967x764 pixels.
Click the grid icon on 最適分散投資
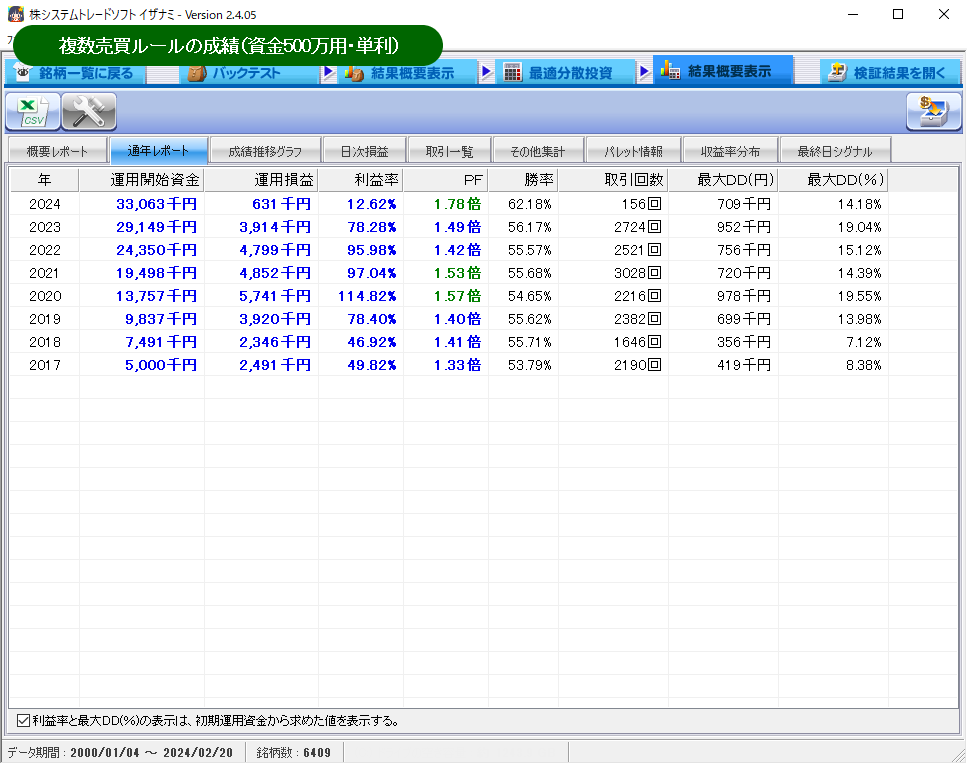click(x=512, y=73)
